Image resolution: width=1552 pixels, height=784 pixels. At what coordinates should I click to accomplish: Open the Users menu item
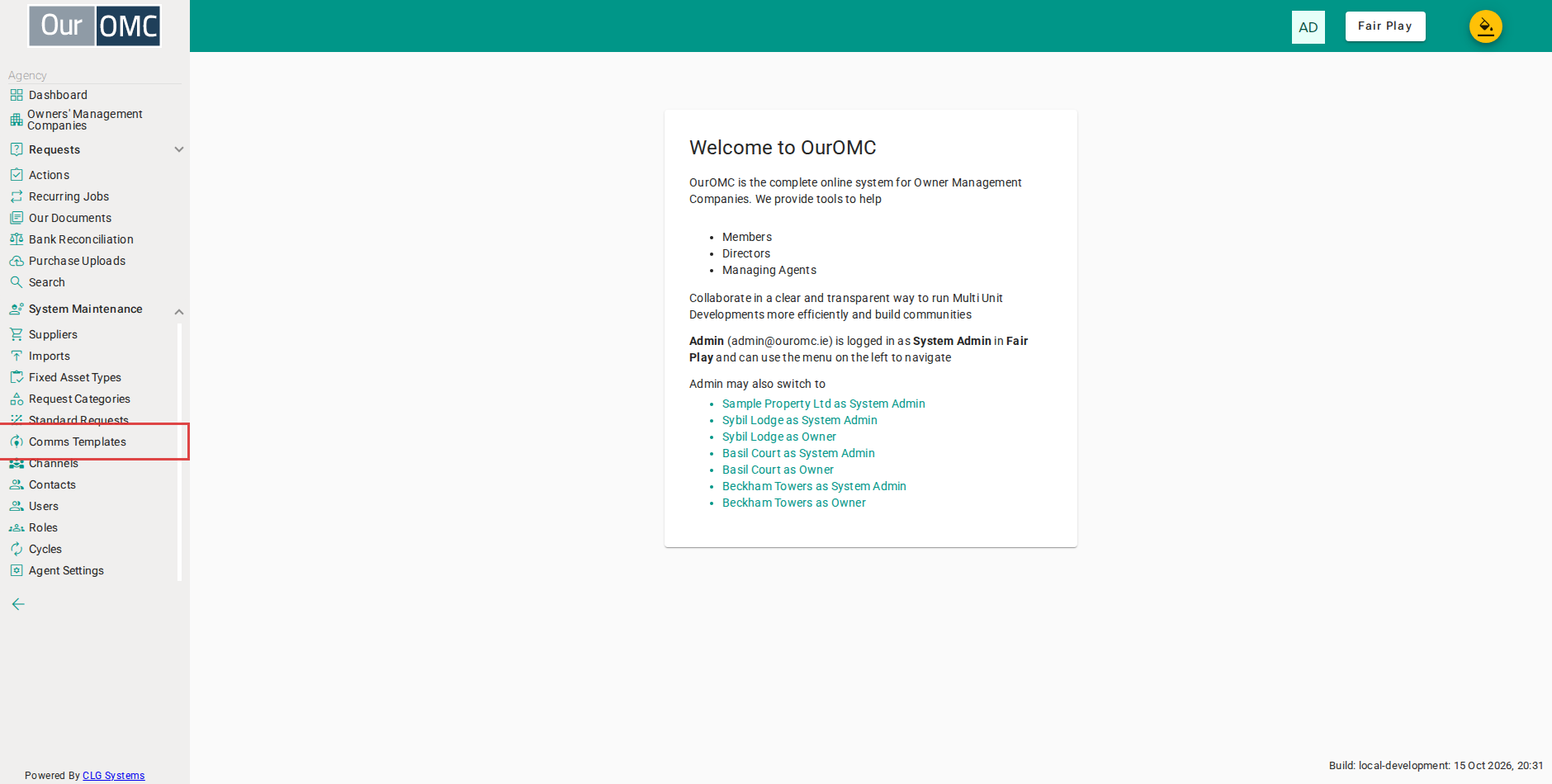point(44,506)
